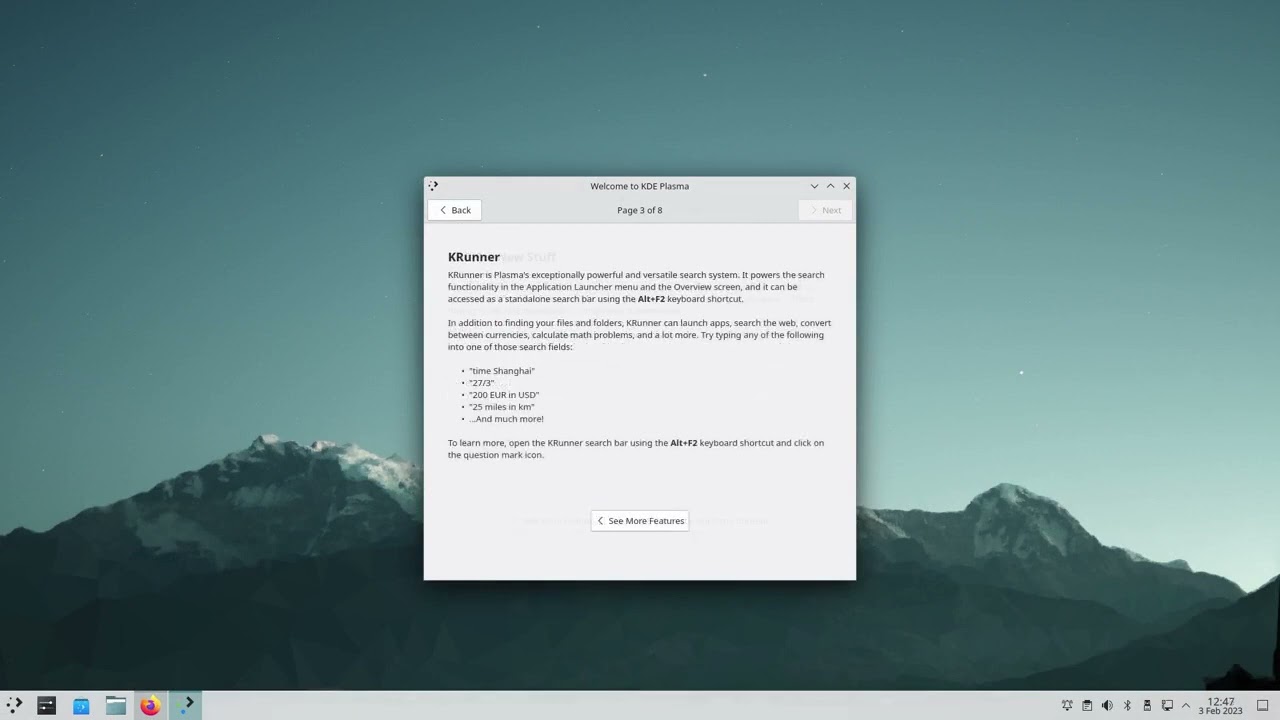The image size is (1280, 720).
Task: Click the disabled Next button
Action: point(825,210)
